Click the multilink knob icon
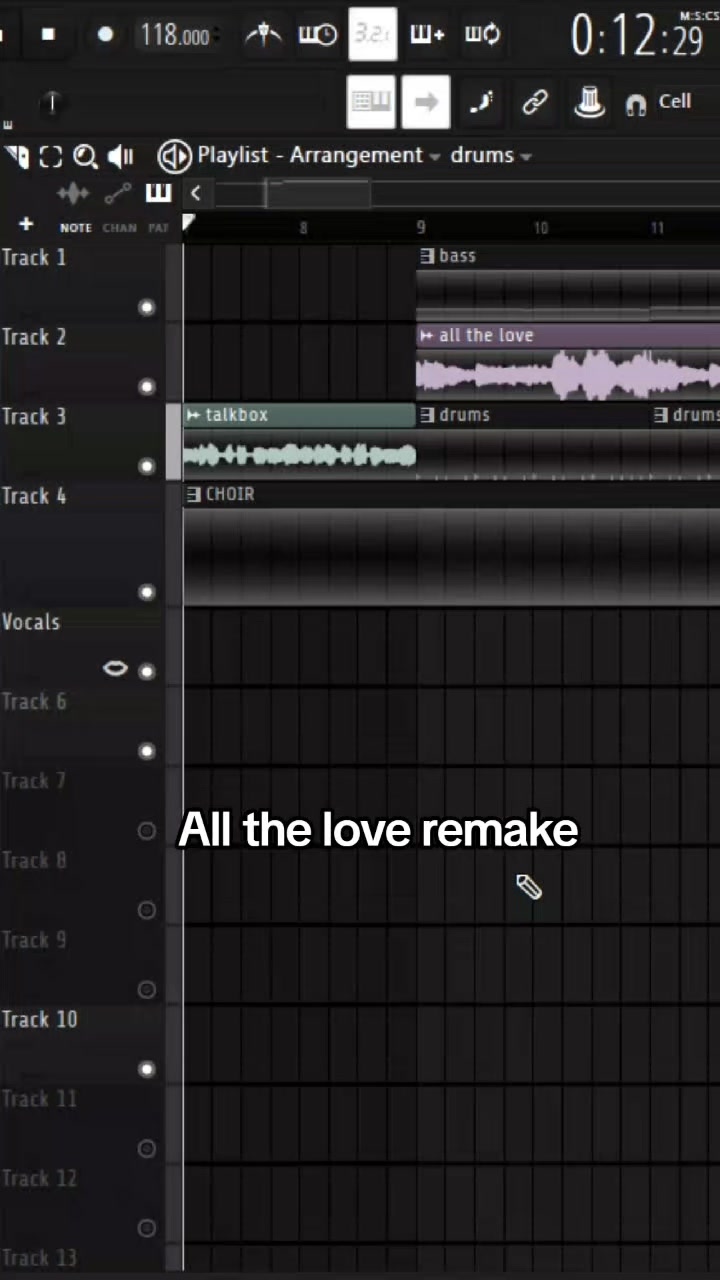Viewport: 720px width, 1280px height. pyautogui.click(x=590, y=101)
